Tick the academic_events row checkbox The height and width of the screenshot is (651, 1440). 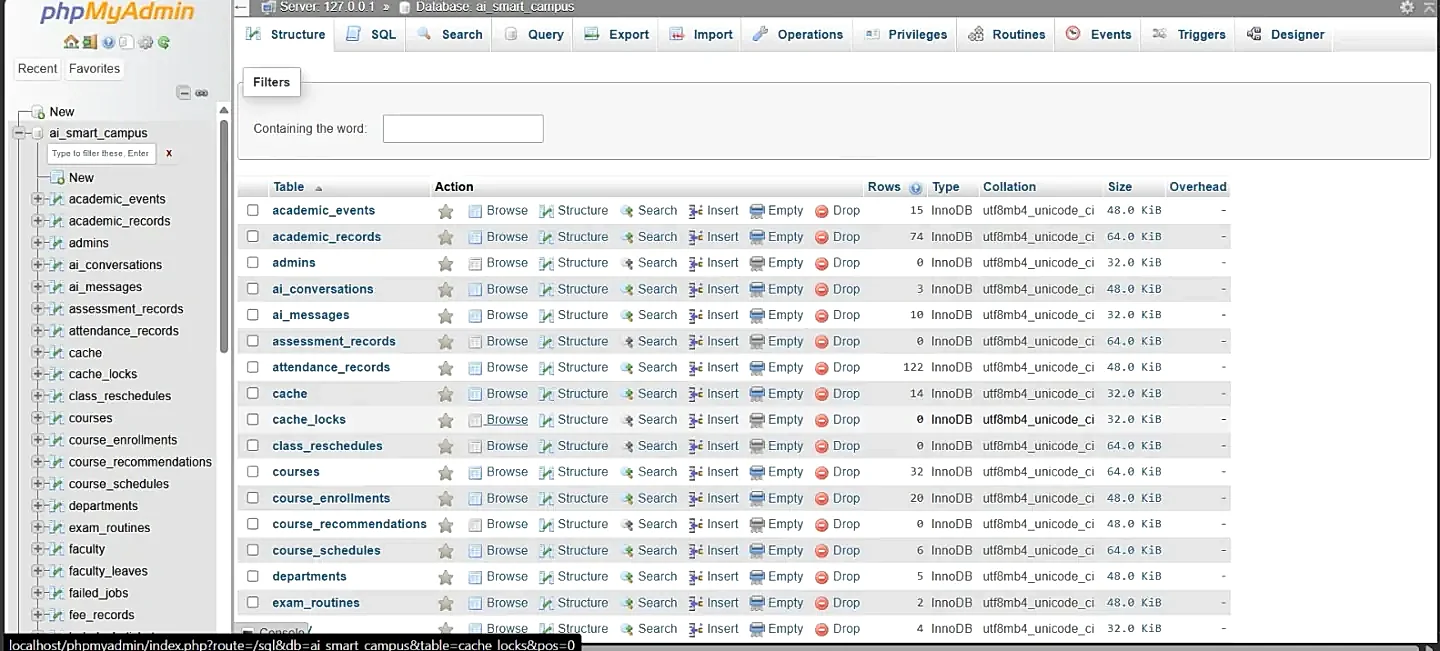tap(253, 210)
